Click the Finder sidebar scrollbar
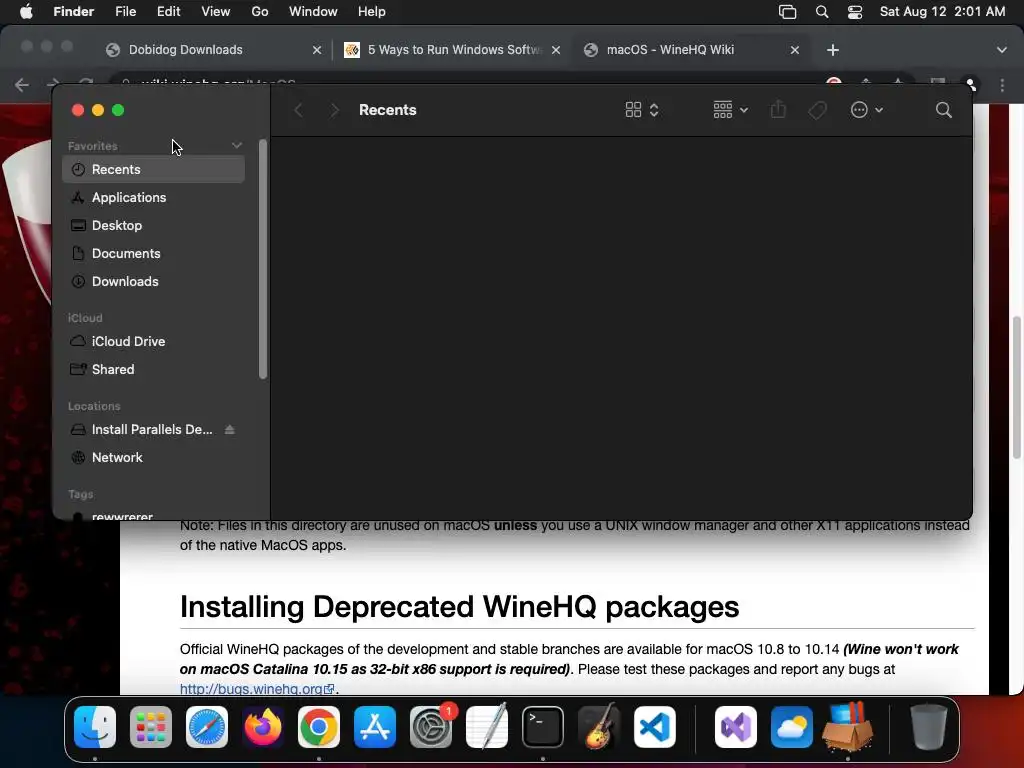This screenshot has width=1024, height=768. (x=263, y=259)
